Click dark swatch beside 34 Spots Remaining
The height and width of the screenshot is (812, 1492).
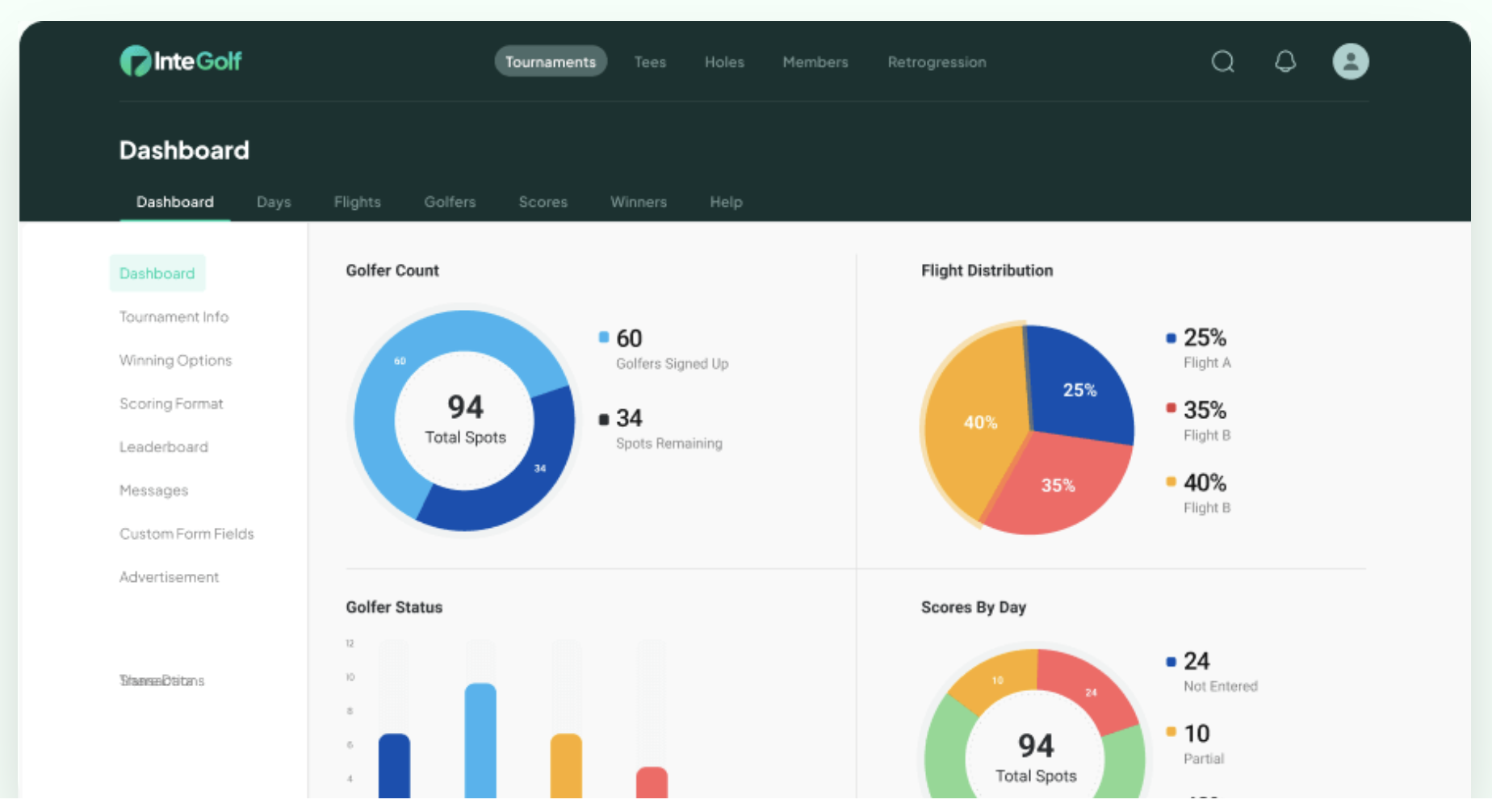(604, 419)
